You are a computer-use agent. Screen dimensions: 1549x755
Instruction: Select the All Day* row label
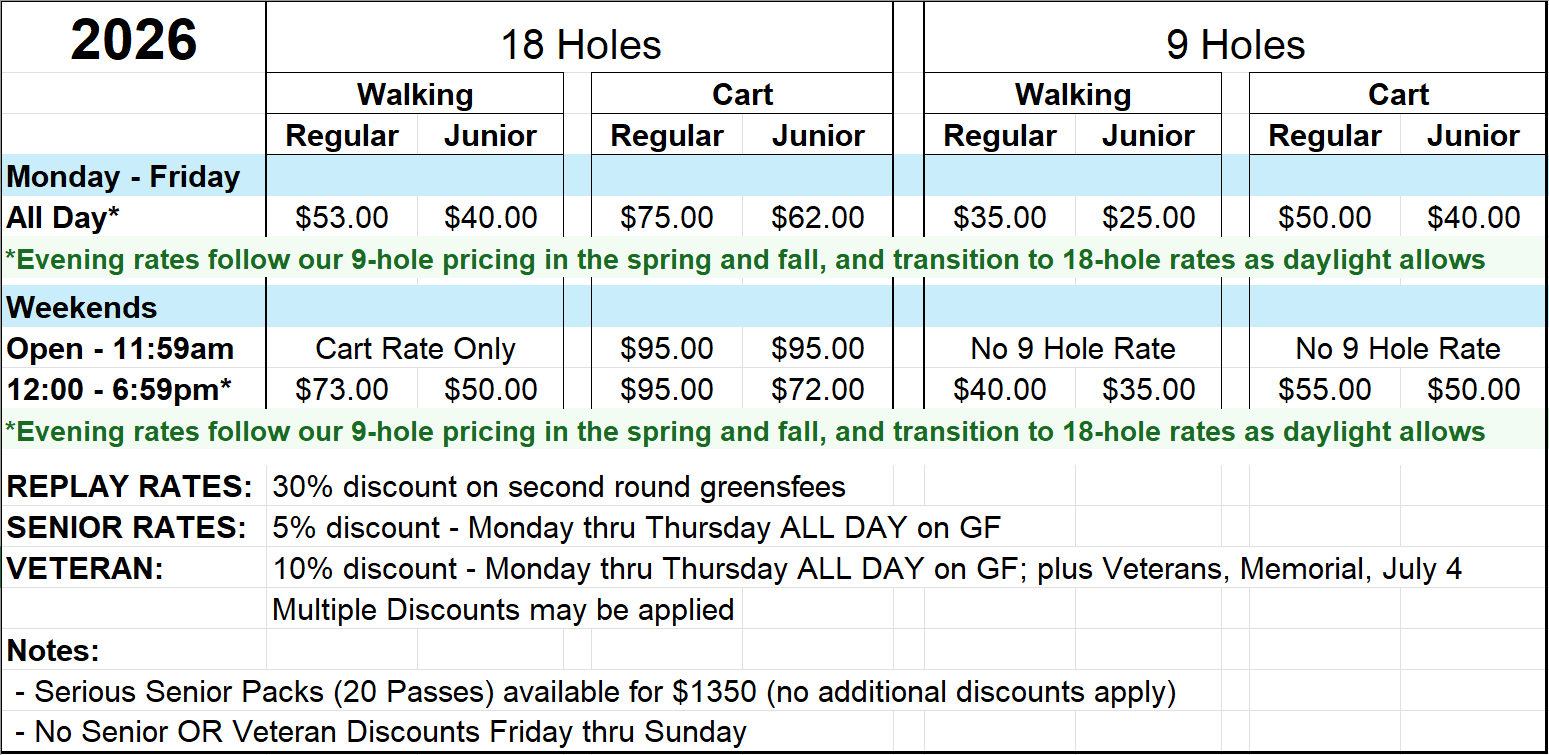(x=64, y=218)
